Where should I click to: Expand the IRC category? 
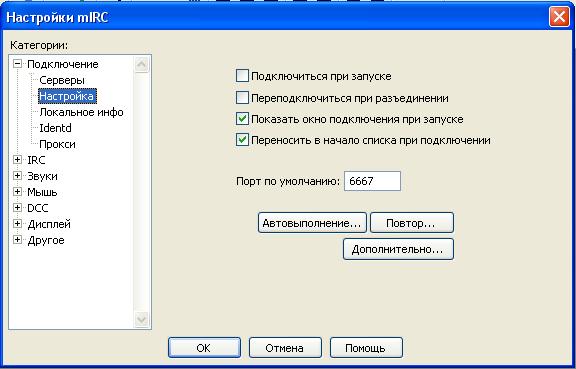pyautogui.click(x=17, y=160)
